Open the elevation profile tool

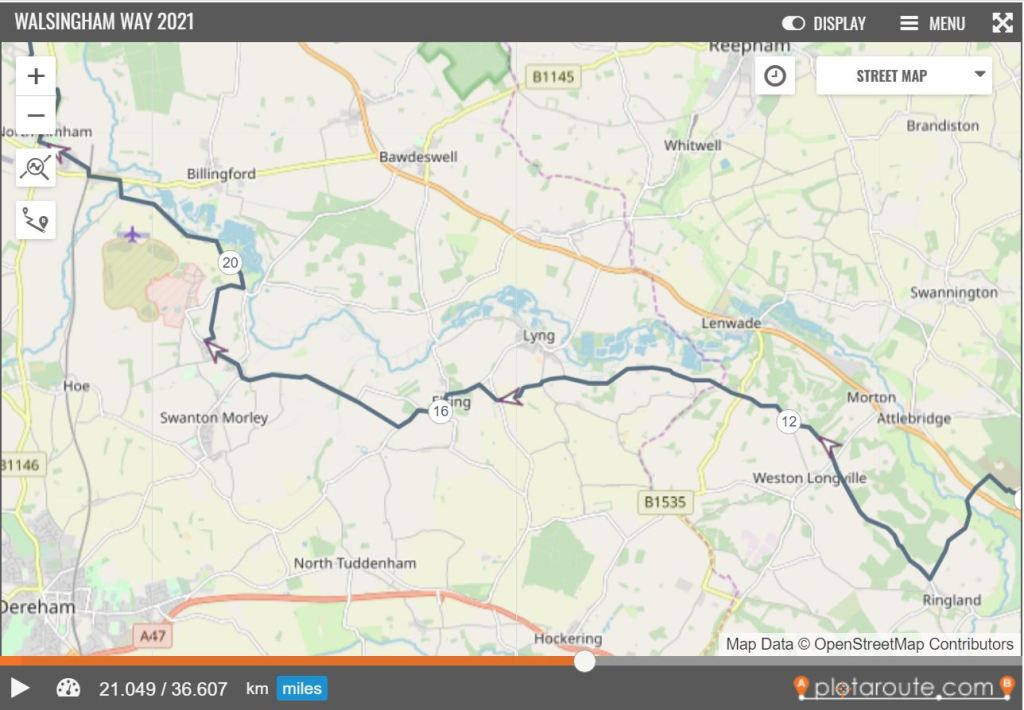point(36,167)
